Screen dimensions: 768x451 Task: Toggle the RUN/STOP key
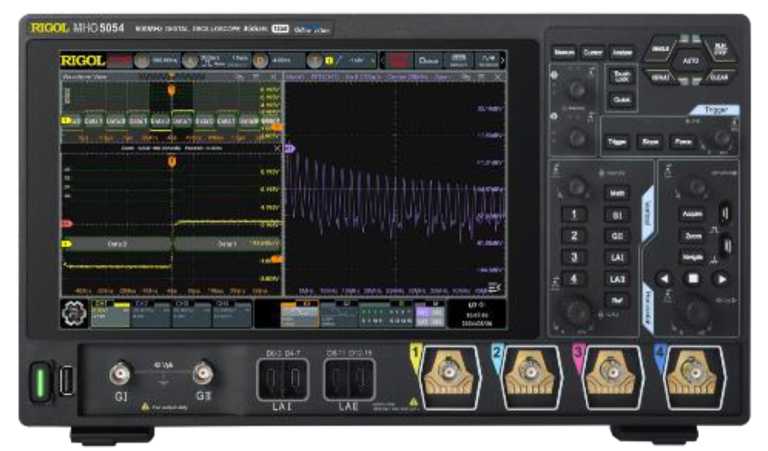720,49
